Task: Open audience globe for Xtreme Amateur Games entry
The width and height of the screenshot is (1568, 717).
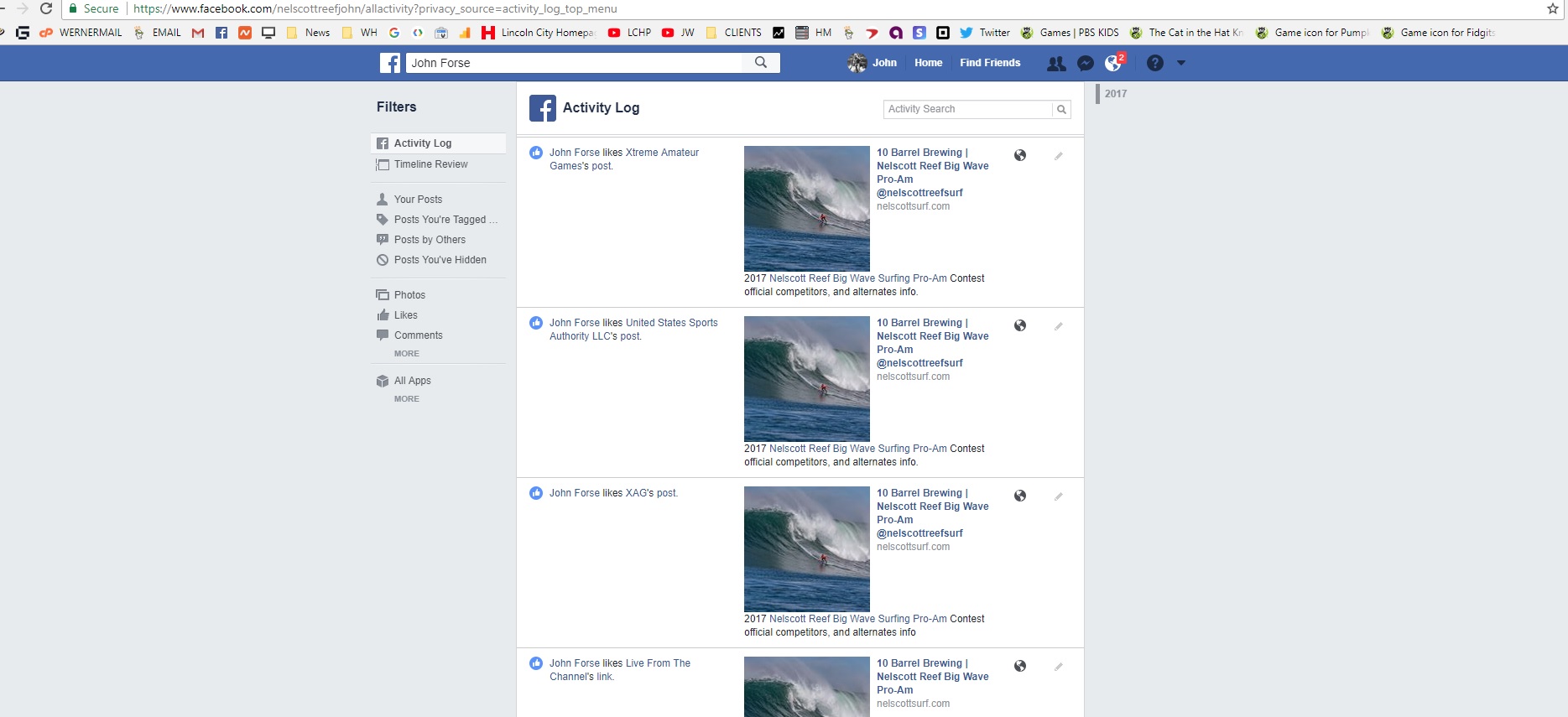Action: (1020, 155)
